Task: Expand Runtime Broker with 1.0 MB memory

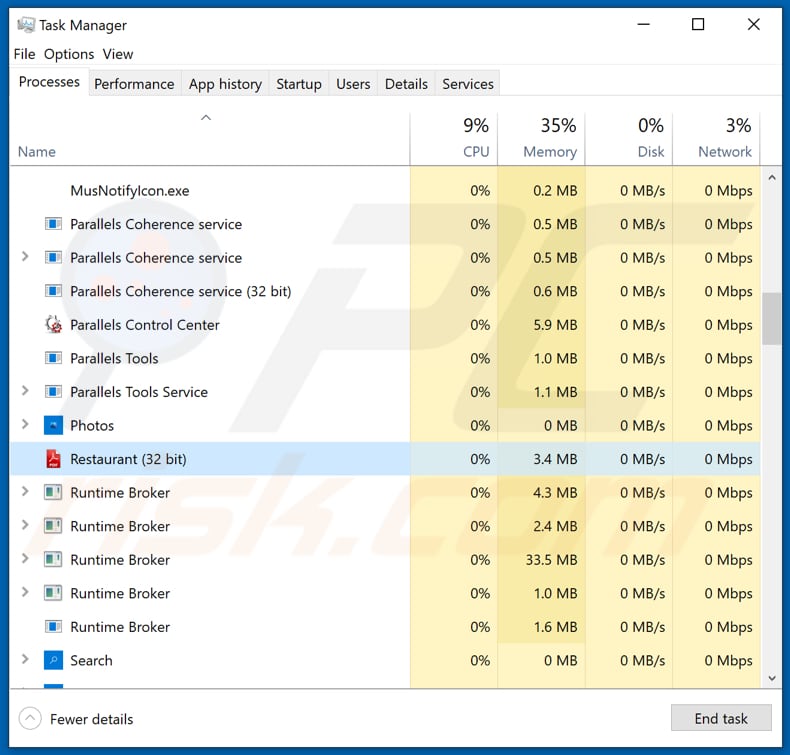Action: (25, 592)
